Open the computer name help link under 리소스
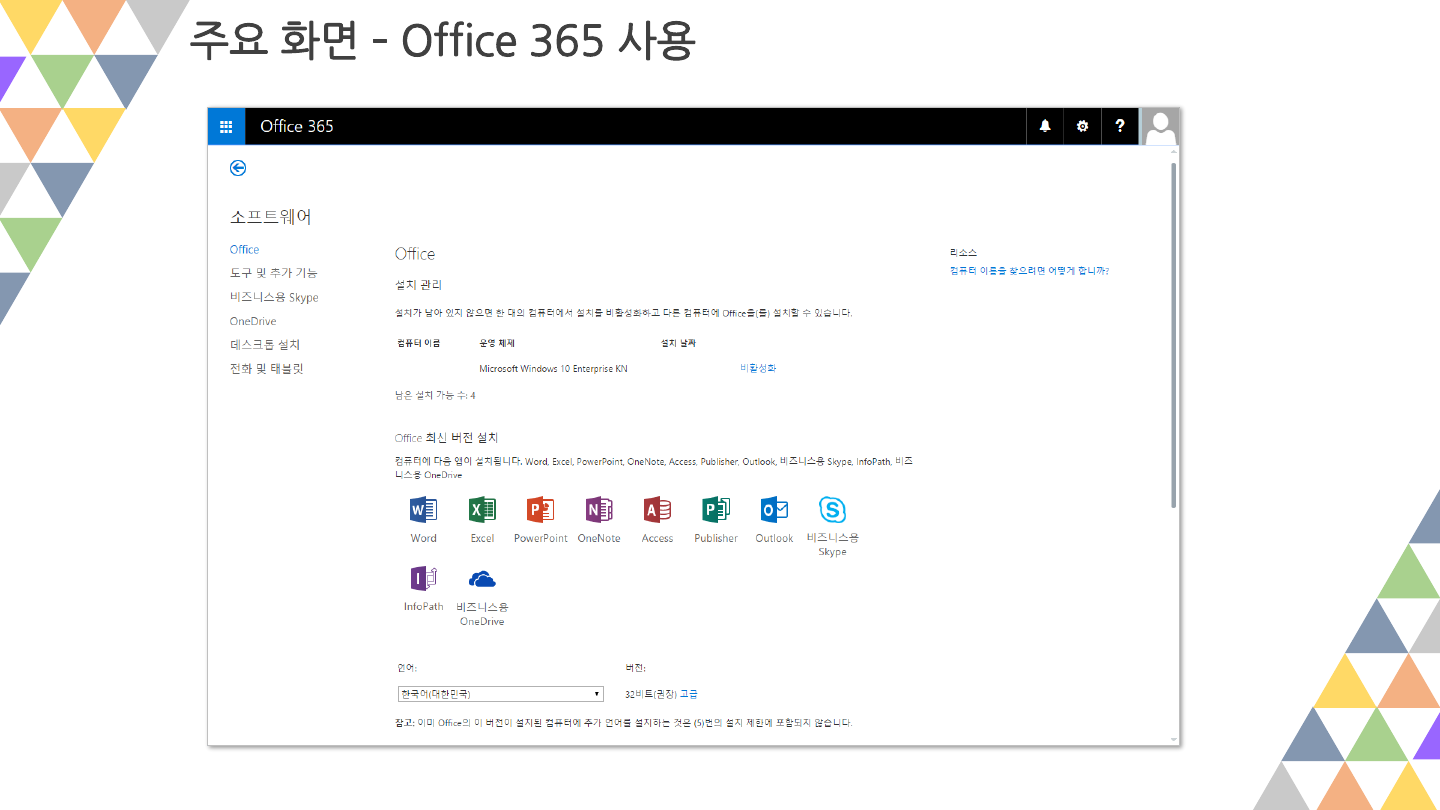1440x810 pixels. tap(1029, 271)
